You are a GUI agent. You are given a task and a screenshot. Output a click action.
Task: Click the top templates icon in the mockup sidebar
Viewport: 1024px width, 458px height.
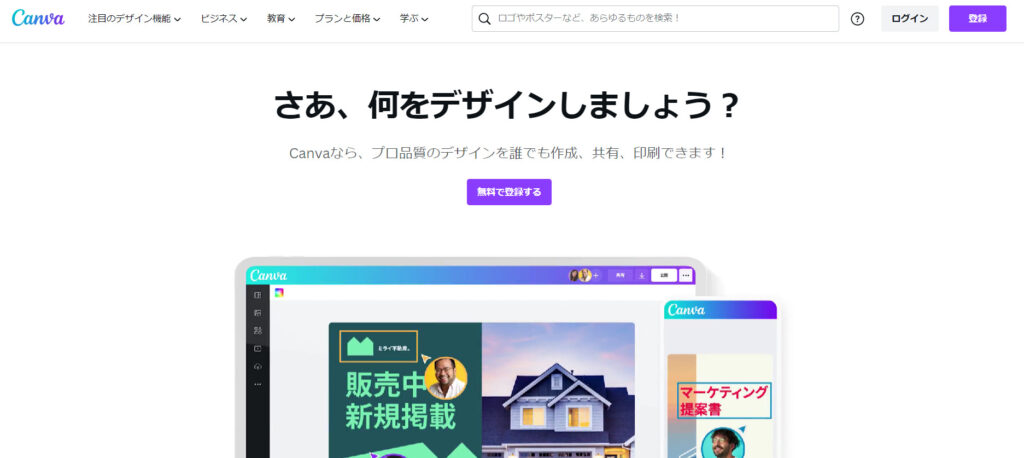(257, 295)
